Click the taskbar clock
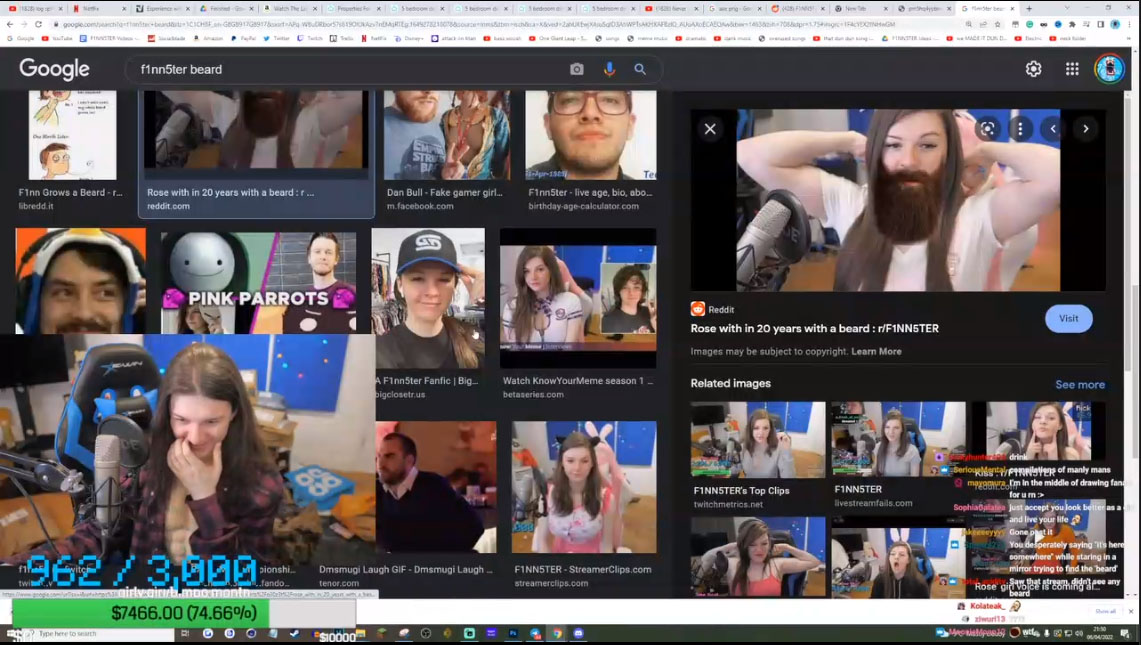Screen dimensions: 1141x645 tap(1100, 632)
